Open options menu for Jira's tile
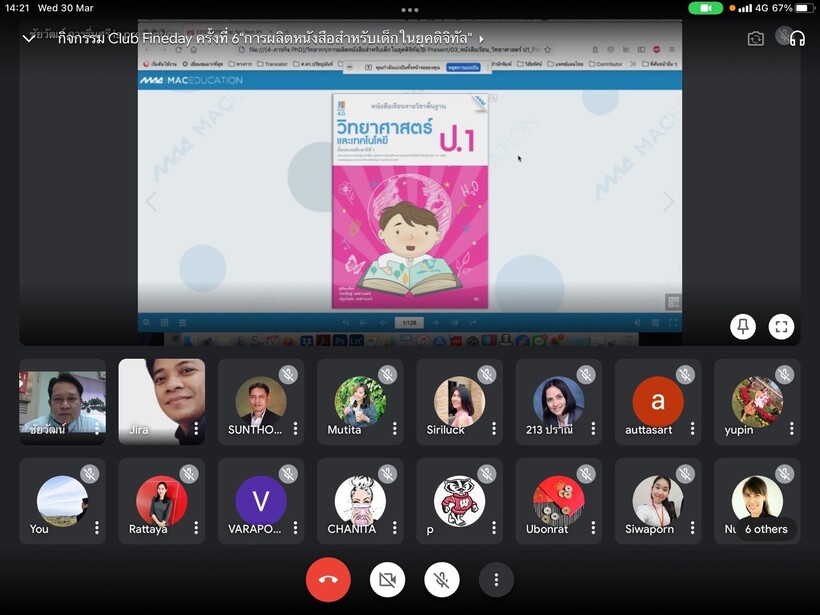Screen dimensions: 820x615 196,429
